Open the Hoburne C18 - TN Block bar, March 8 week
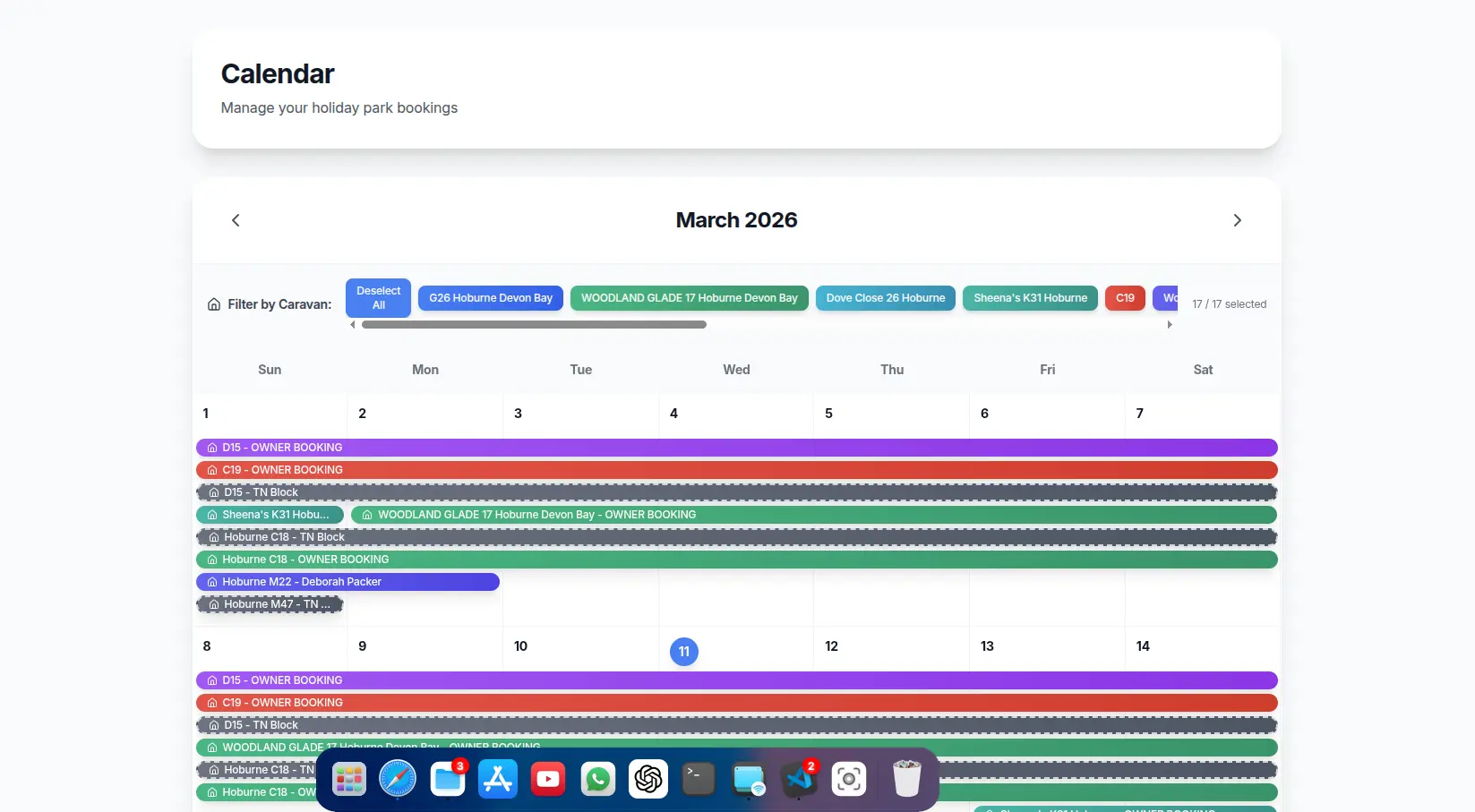 (736, 770)
